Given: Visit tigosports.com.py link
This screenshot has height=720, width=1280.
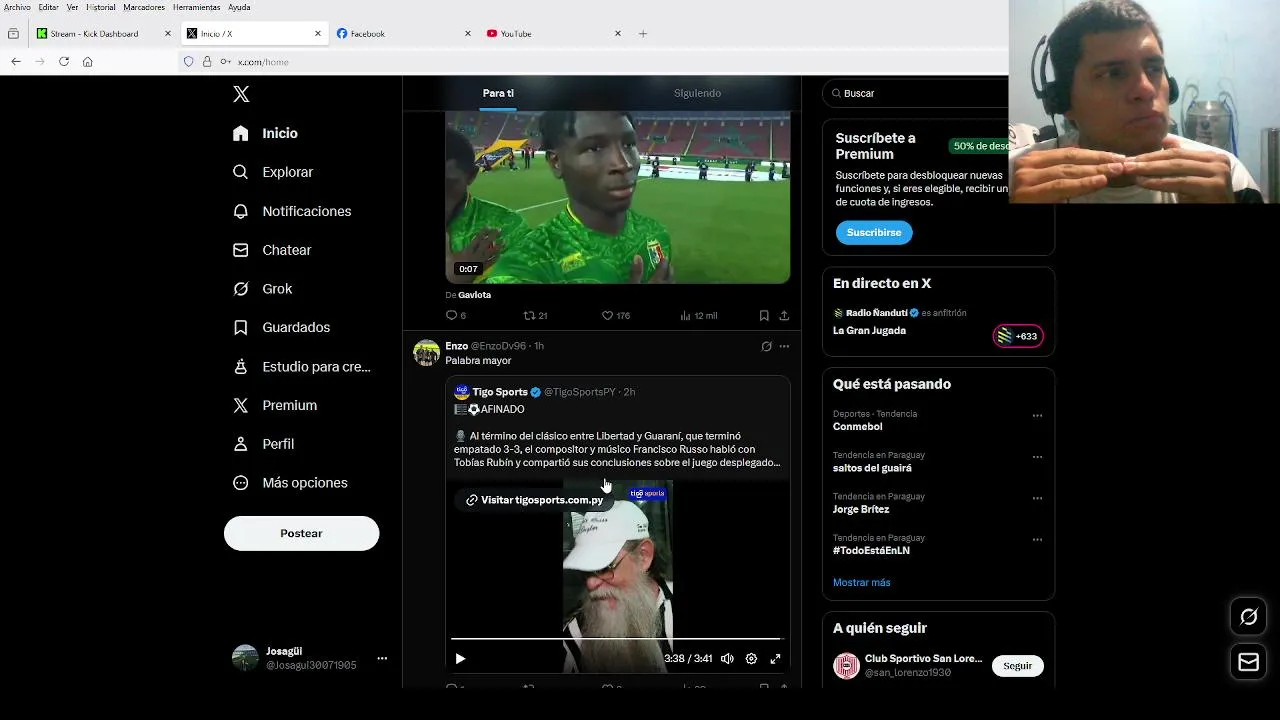Looking at the screenshot, I should pos(535,500).
